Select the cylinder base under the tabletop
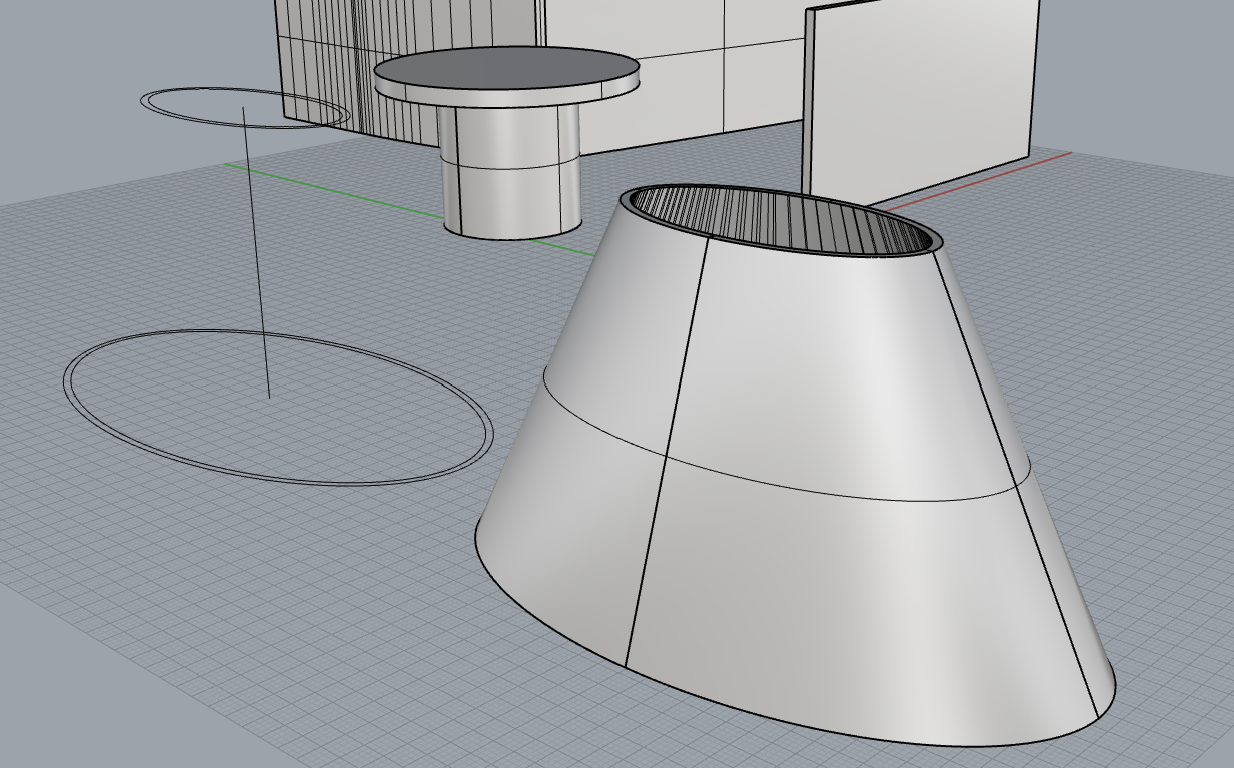This screenshot has width=1234, height=768. [x=511, y=172]
